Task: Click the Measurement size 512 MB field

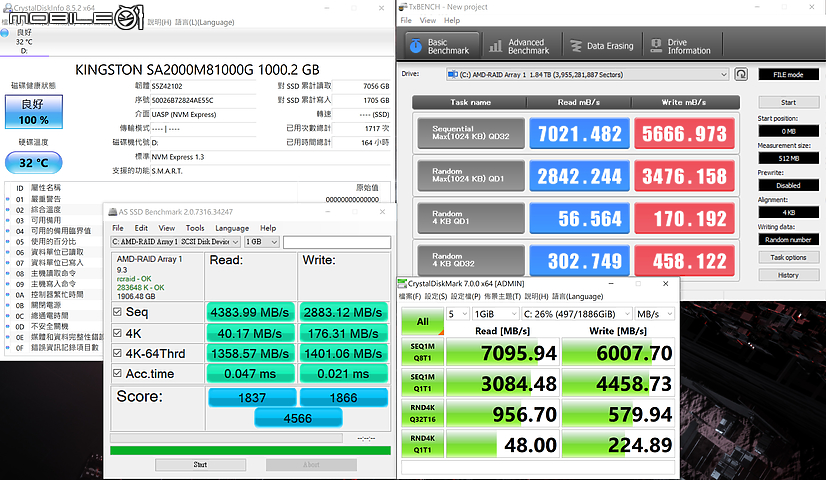Action: 789,158
